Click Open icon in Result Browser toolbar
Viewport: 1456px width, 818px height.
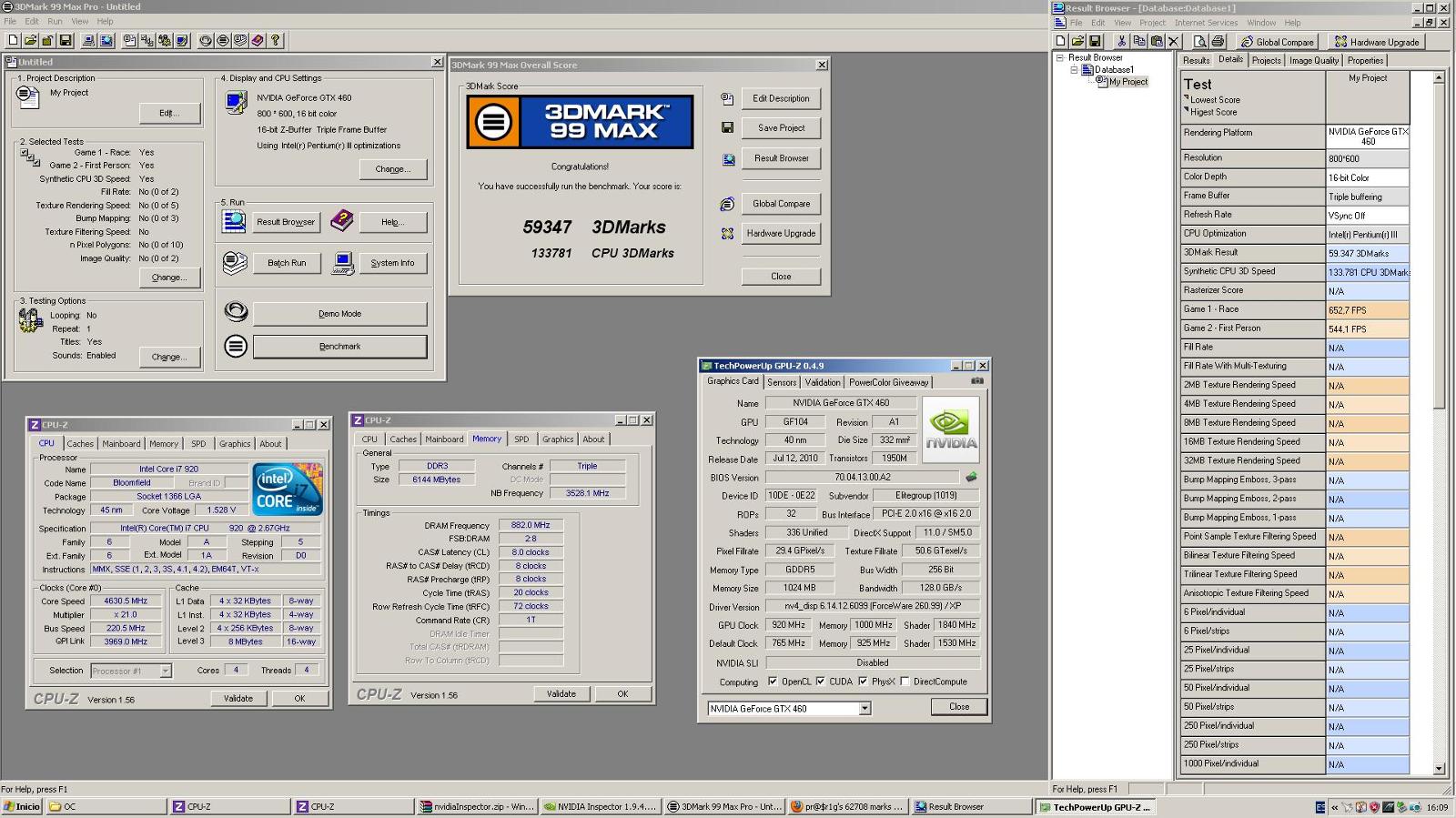[x=1077, y=41]
